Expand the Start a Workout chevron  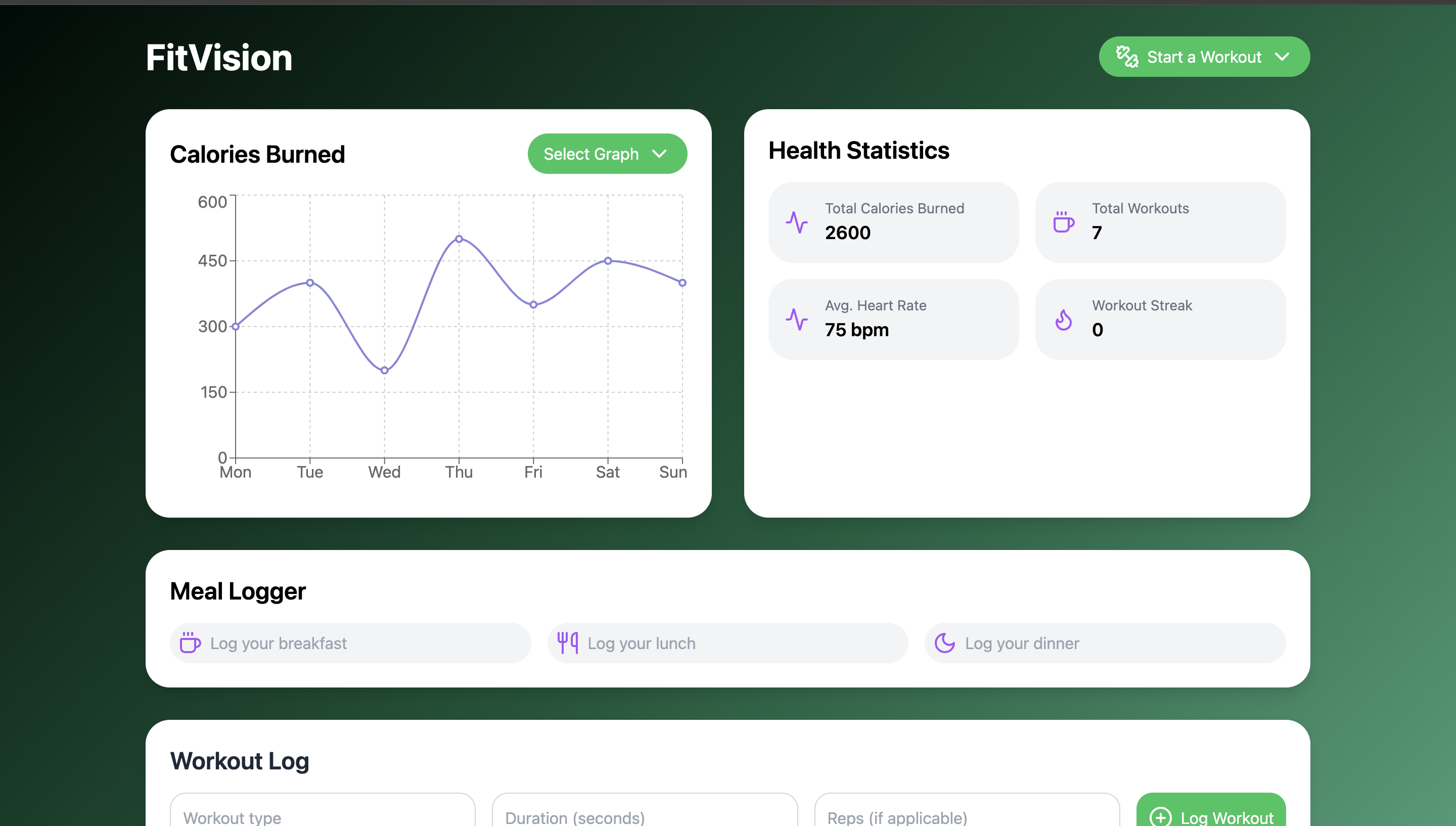(x=1282, y=57)
